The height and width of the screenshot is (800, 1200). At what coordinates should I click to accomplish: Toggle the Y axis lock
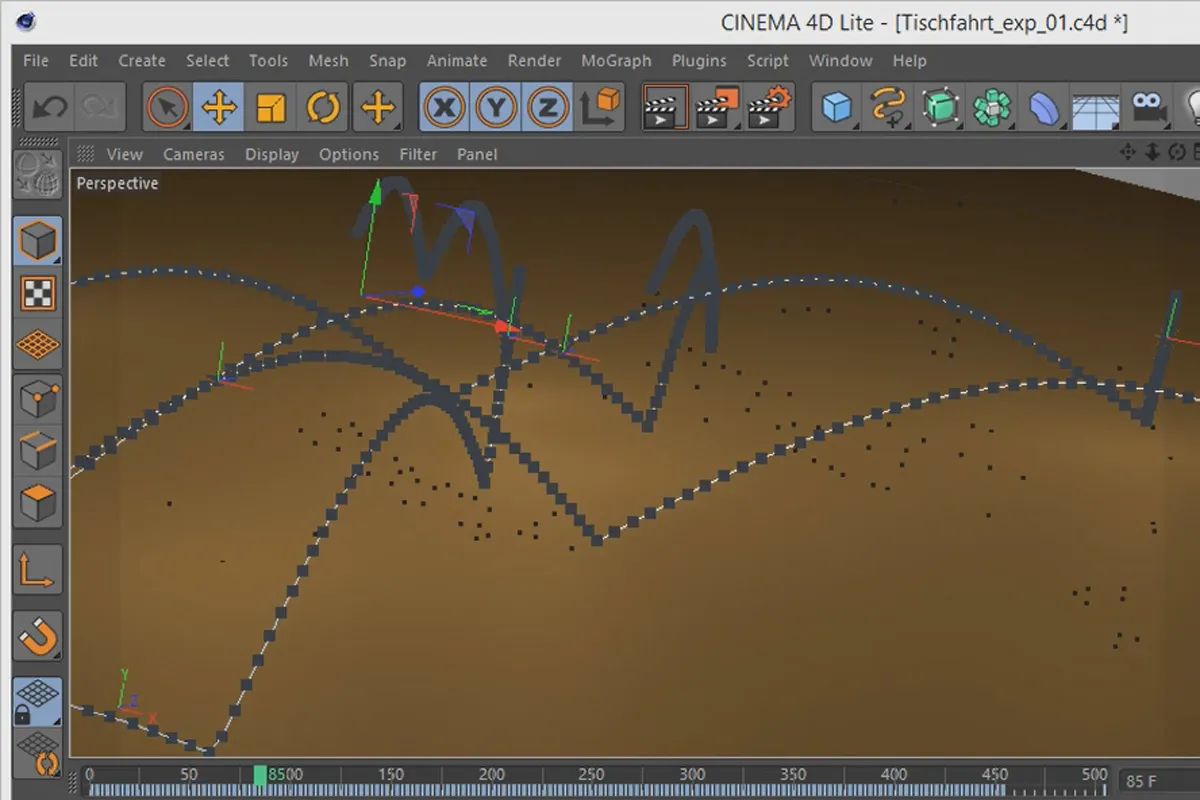pyautogui.click(x=495, y=107)
